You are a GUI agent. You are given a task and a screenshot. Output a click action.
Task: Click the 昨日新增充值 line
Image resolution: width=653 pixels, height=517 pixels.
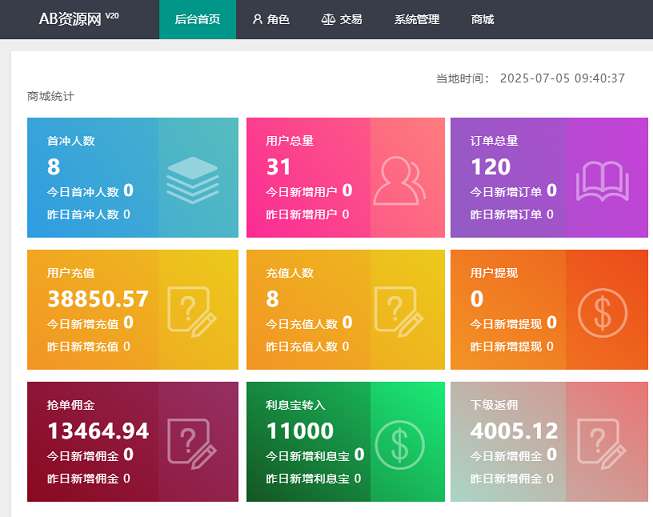(x=89, y=347)
